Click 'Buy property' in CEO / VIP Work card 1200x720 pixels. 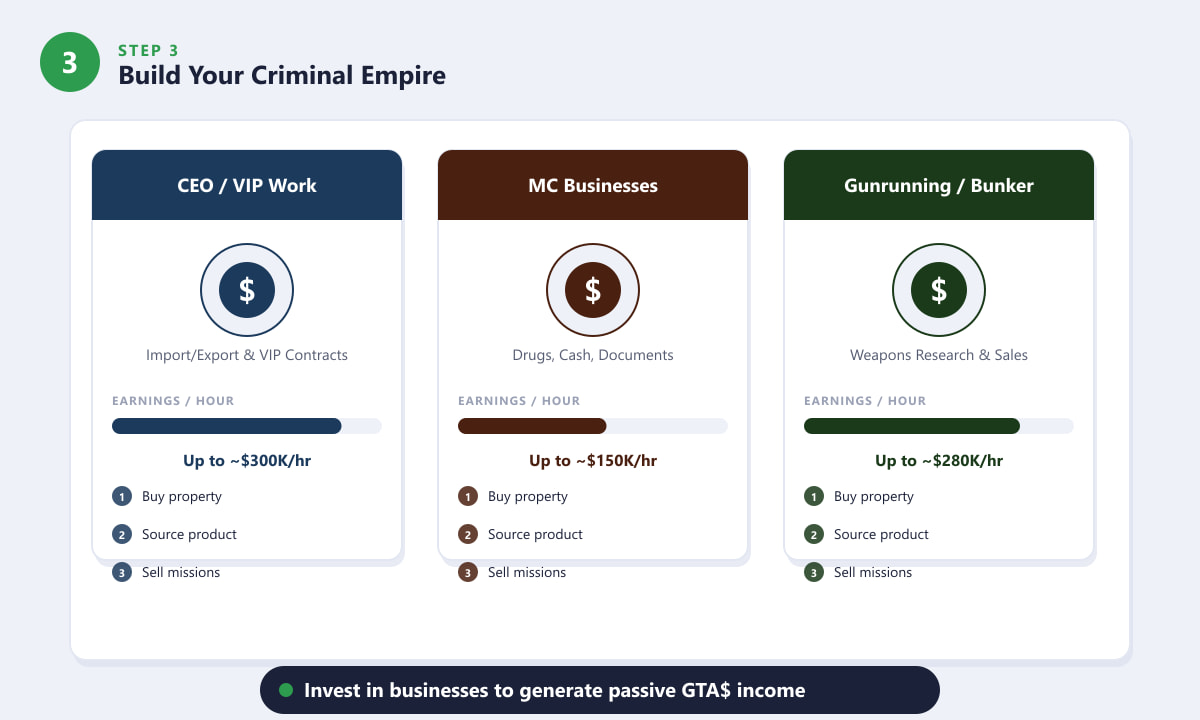click(x=182, y=497)
